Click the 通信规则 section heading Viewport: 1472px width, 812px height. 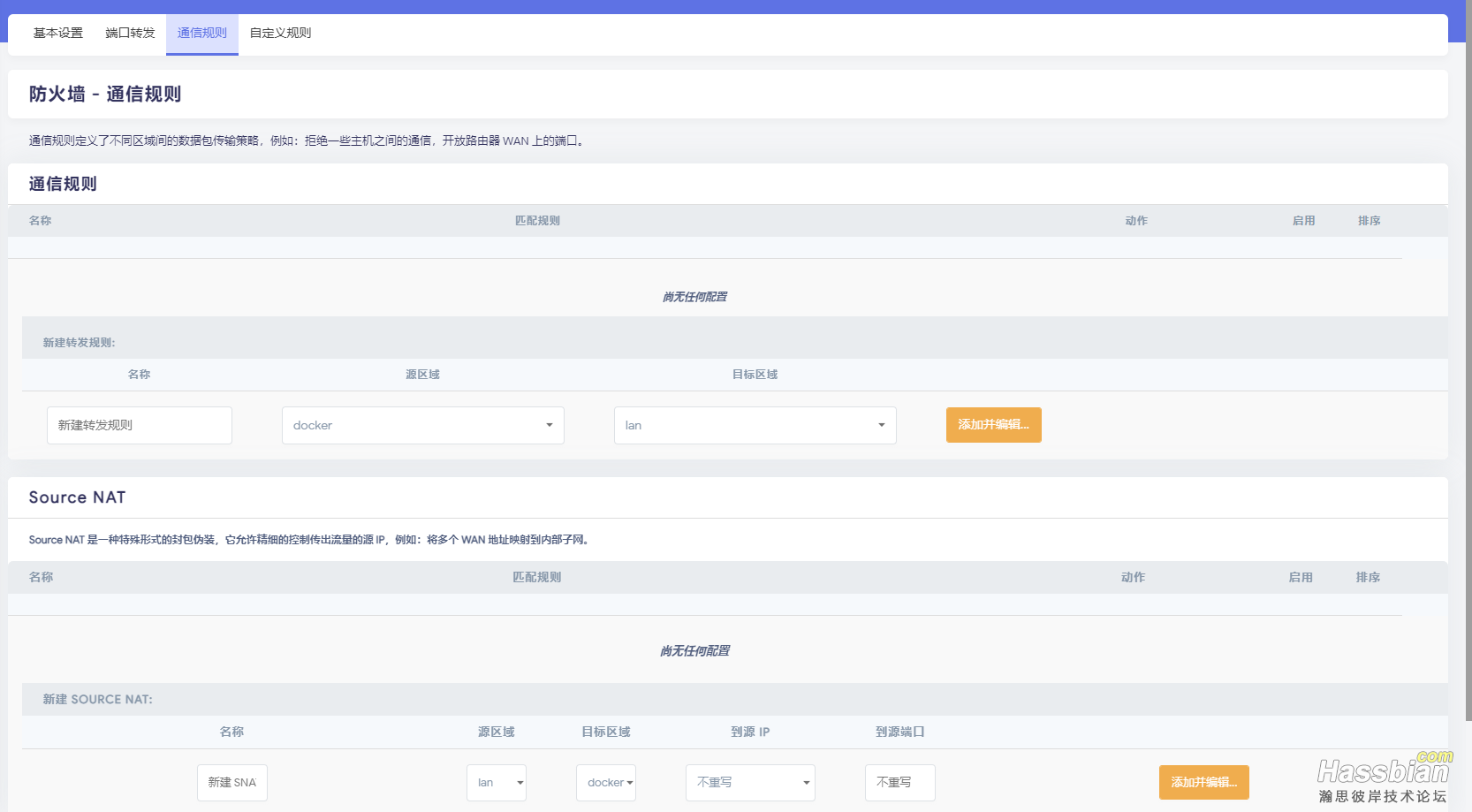click(x=63, y=184)
